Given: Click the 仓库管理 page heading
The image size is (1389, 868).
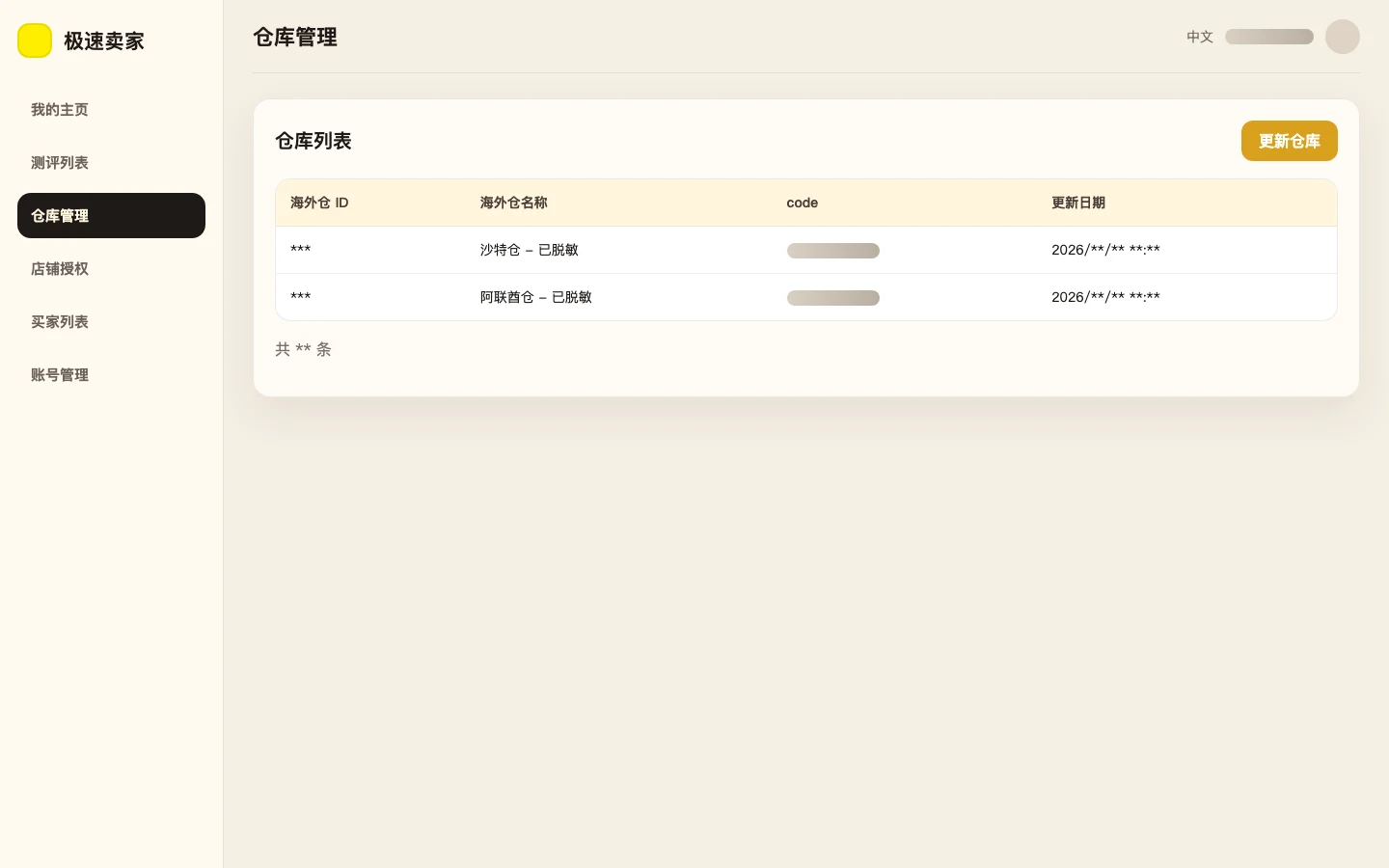Looking at the screenshot, I should tap(295, 37).
